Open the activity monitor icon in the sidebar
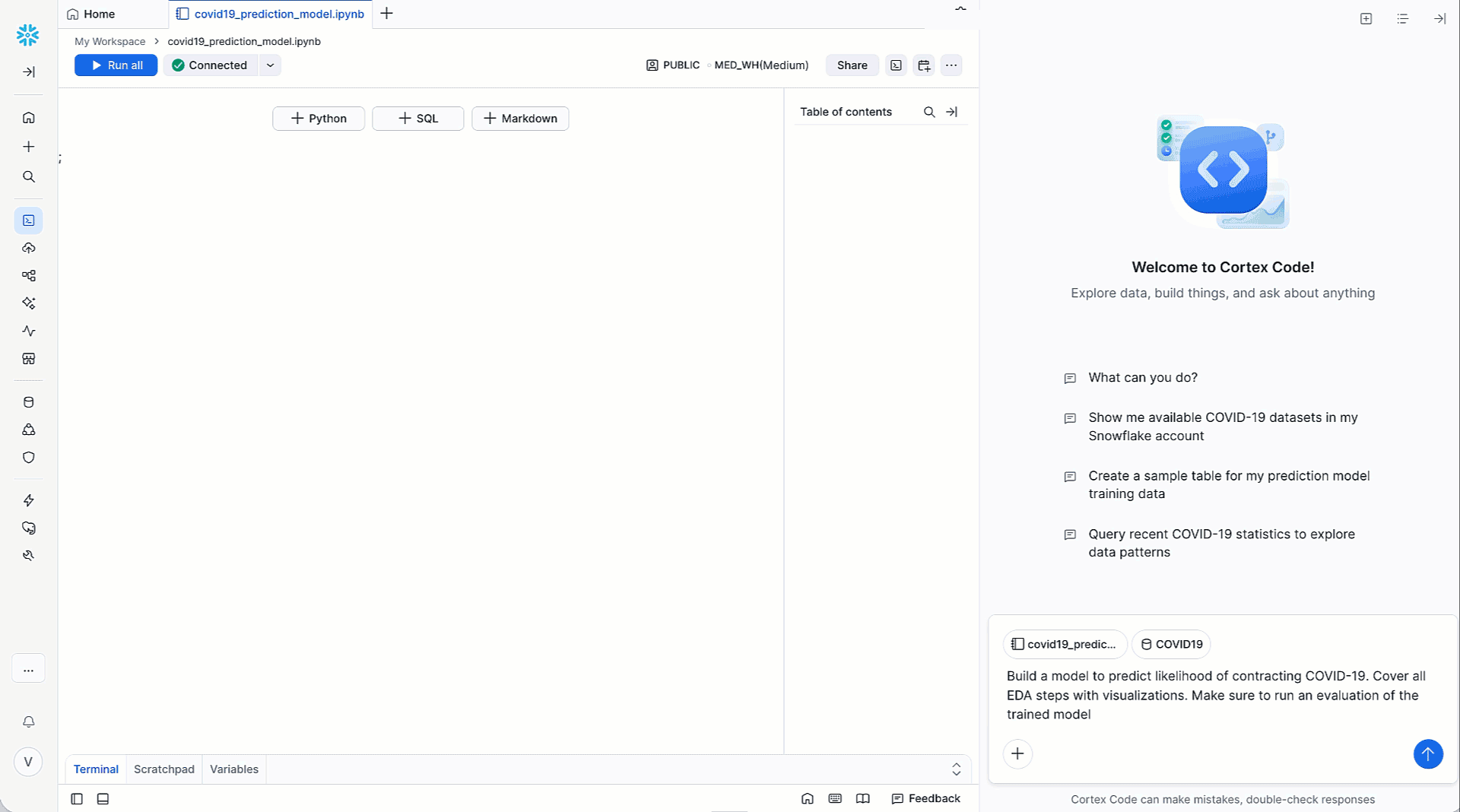The width and height of the screenshot is (1460, 812). pyautogui.click(x=28, y=331)
